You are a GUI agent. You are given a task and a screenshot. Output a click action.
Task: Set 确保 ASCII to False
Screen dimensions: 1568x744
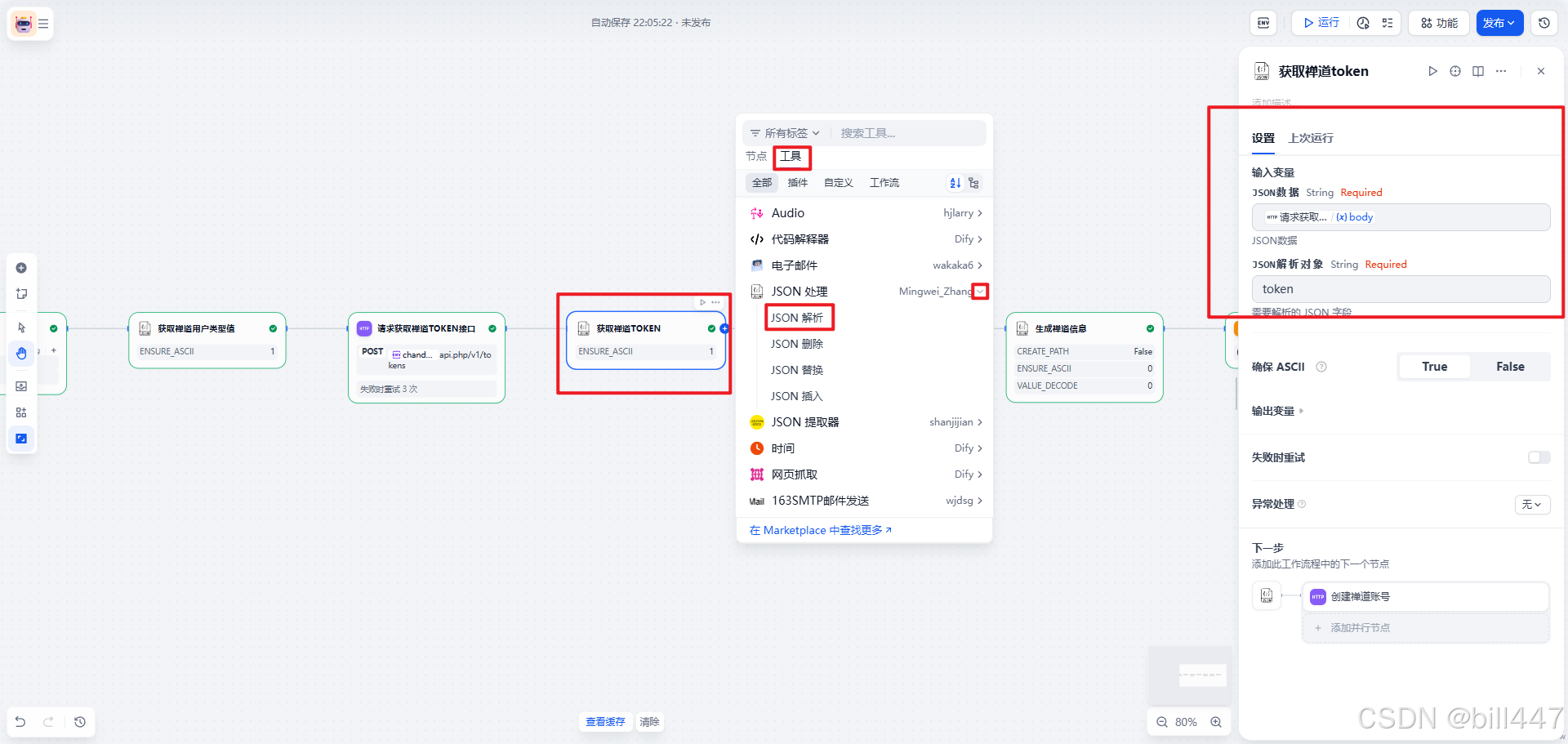click(1510, 367)
